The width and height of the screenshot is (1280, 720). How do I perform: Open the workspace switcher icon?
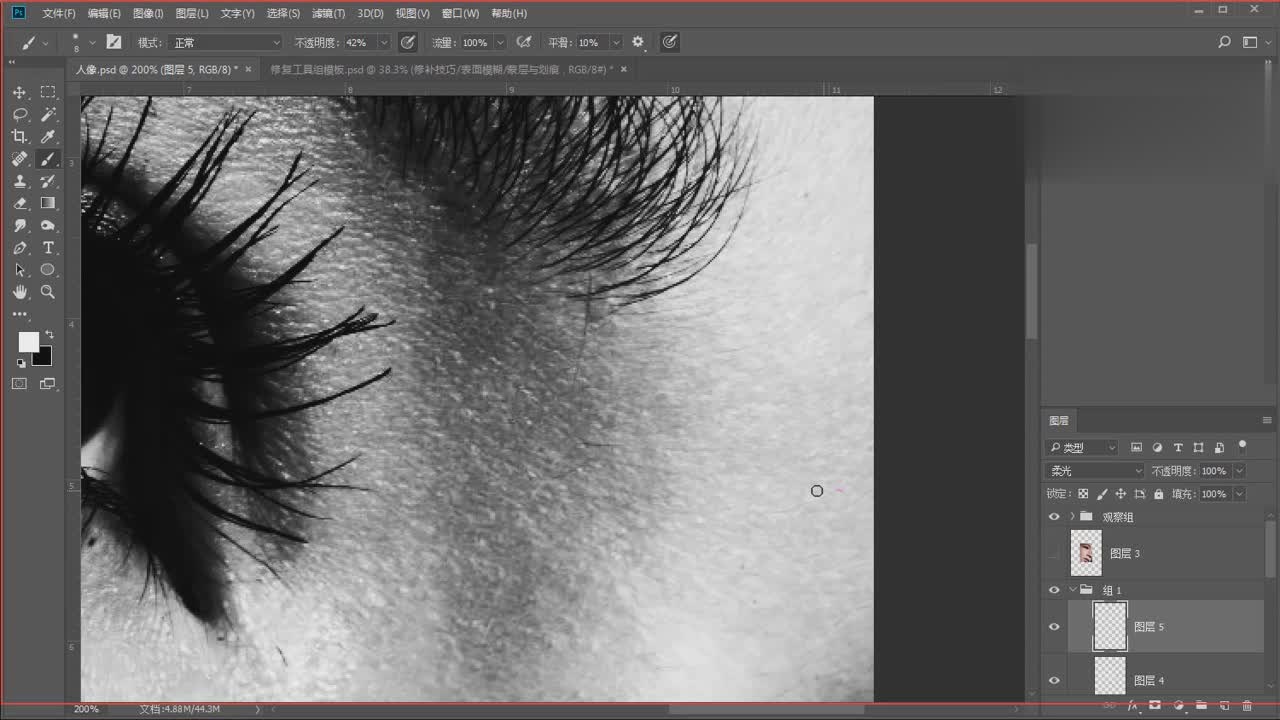pos(1249,43)
